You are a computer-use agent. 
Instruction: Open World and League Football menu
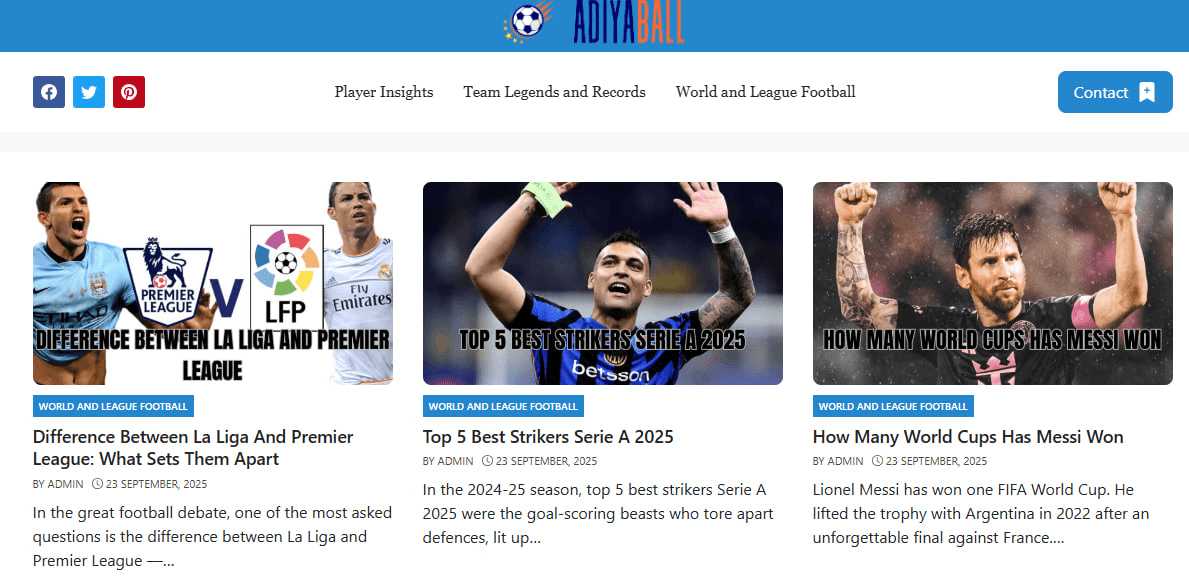pos(765,92)
